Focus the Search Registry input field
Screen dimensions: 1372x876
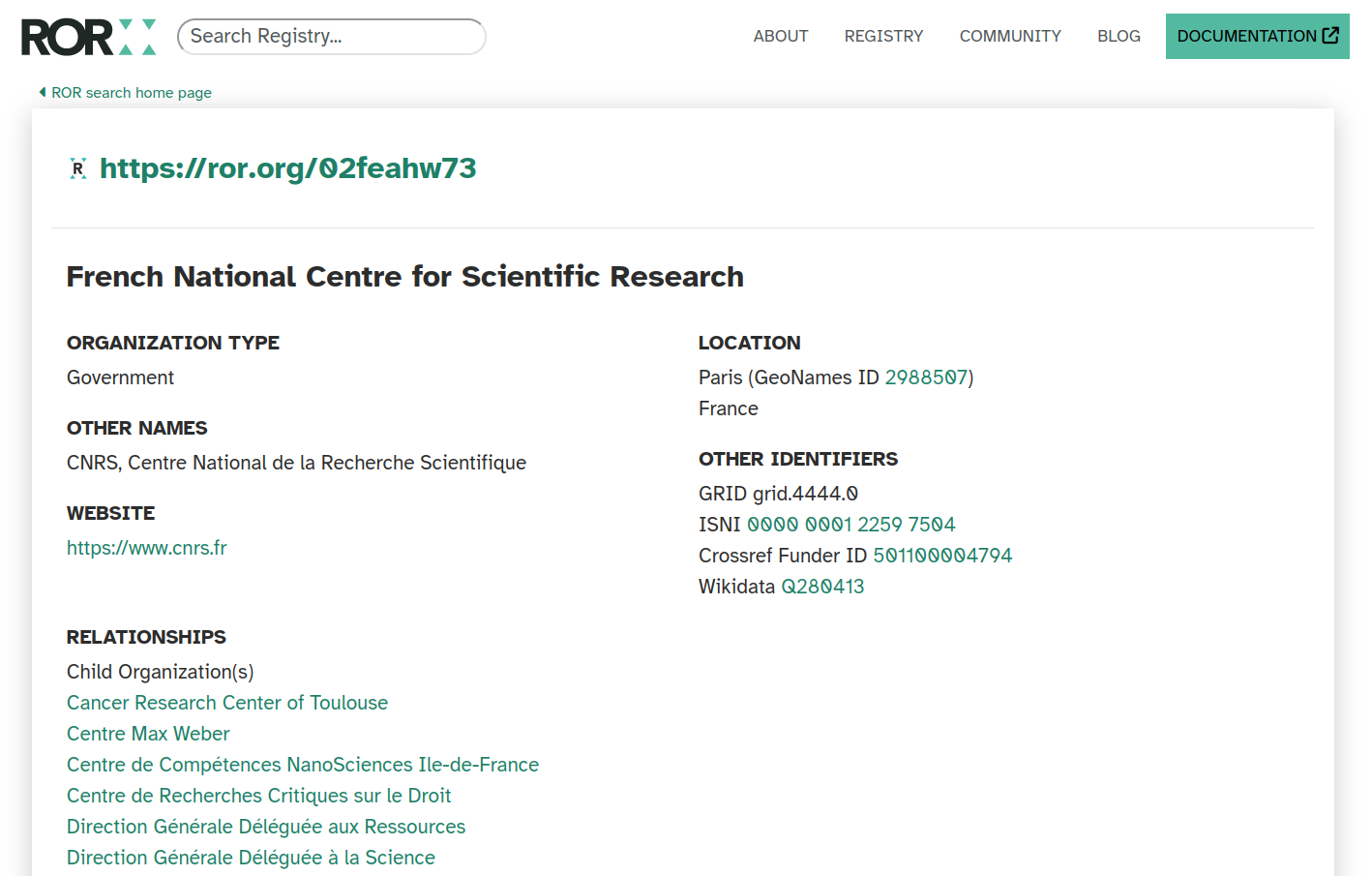(x=332, y=37)
